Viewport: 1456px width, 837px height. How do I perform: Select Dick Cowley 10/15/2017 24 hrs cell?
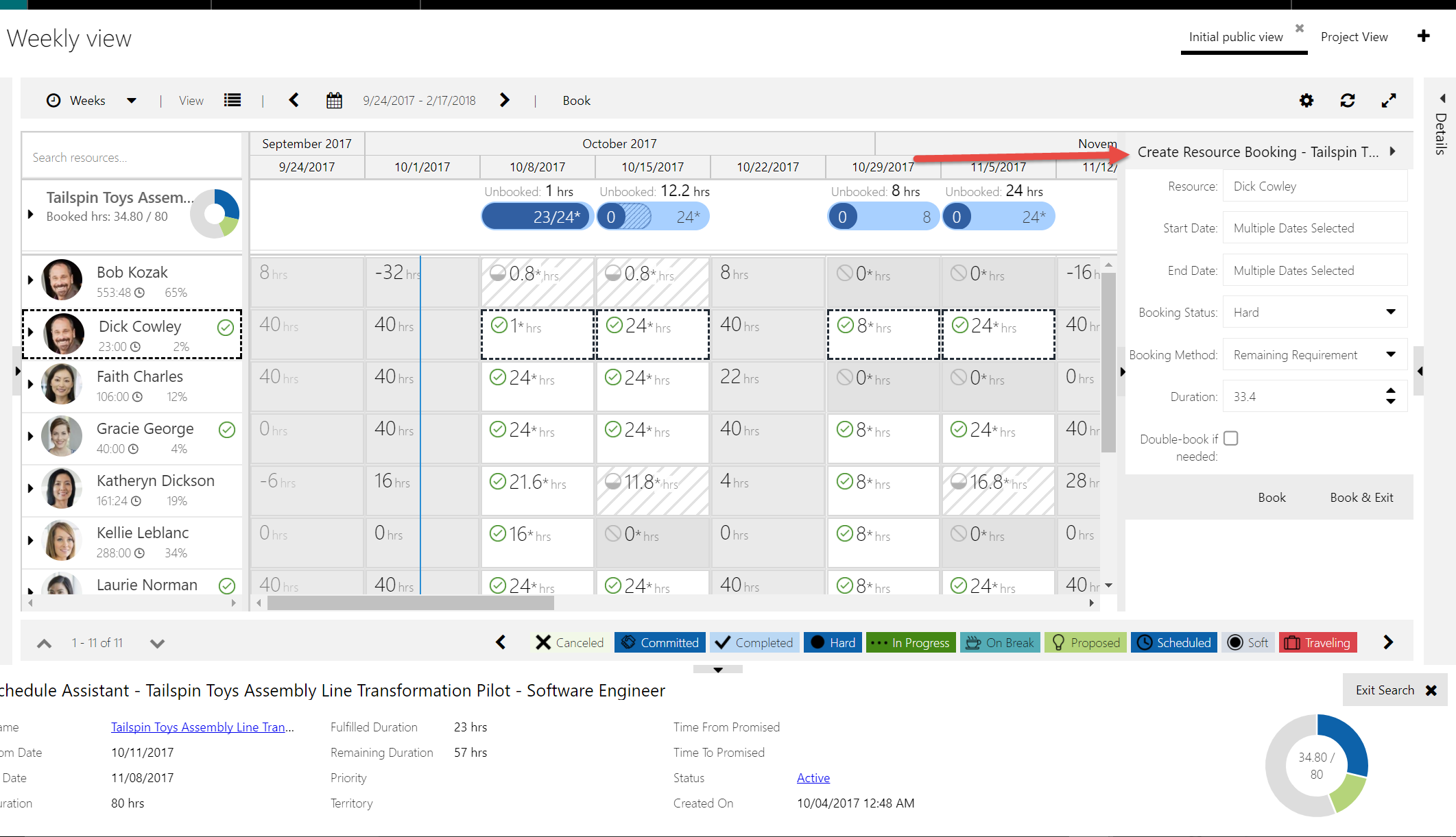coord(652,334)
